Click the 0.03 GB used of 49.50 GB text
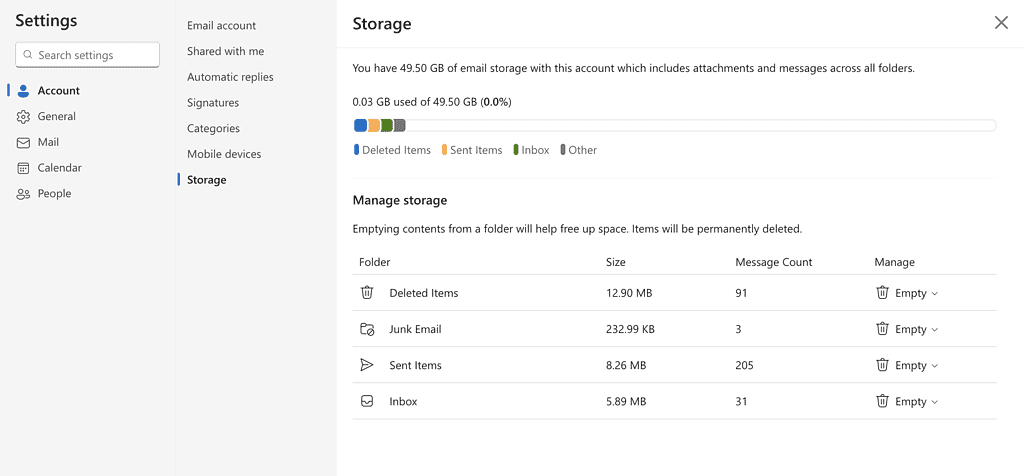This screenshot has height=476, width=1024. (x=432, y=102)
